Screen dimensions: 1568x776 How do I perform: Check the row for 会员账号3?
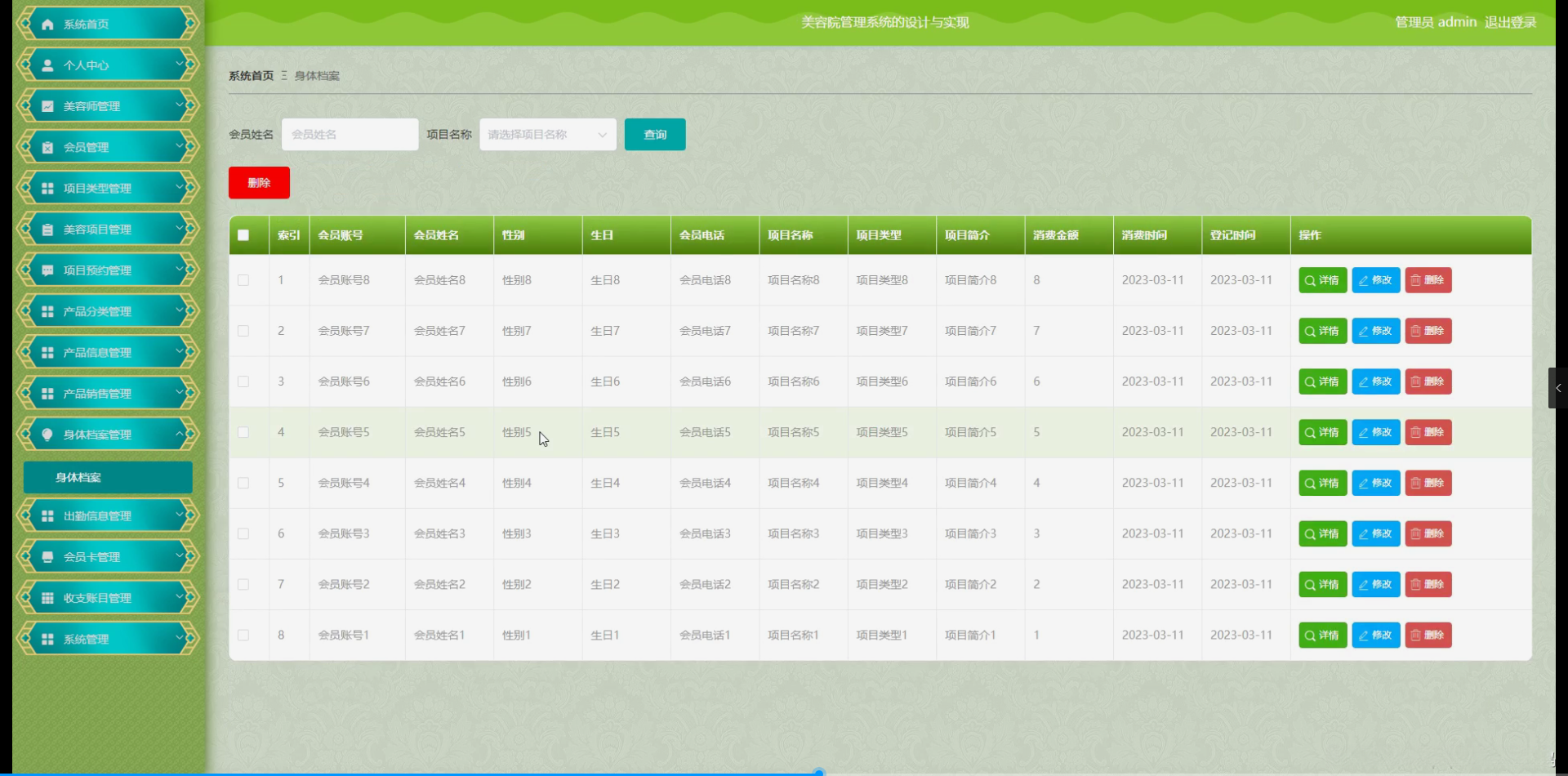[x=243, y=533]
